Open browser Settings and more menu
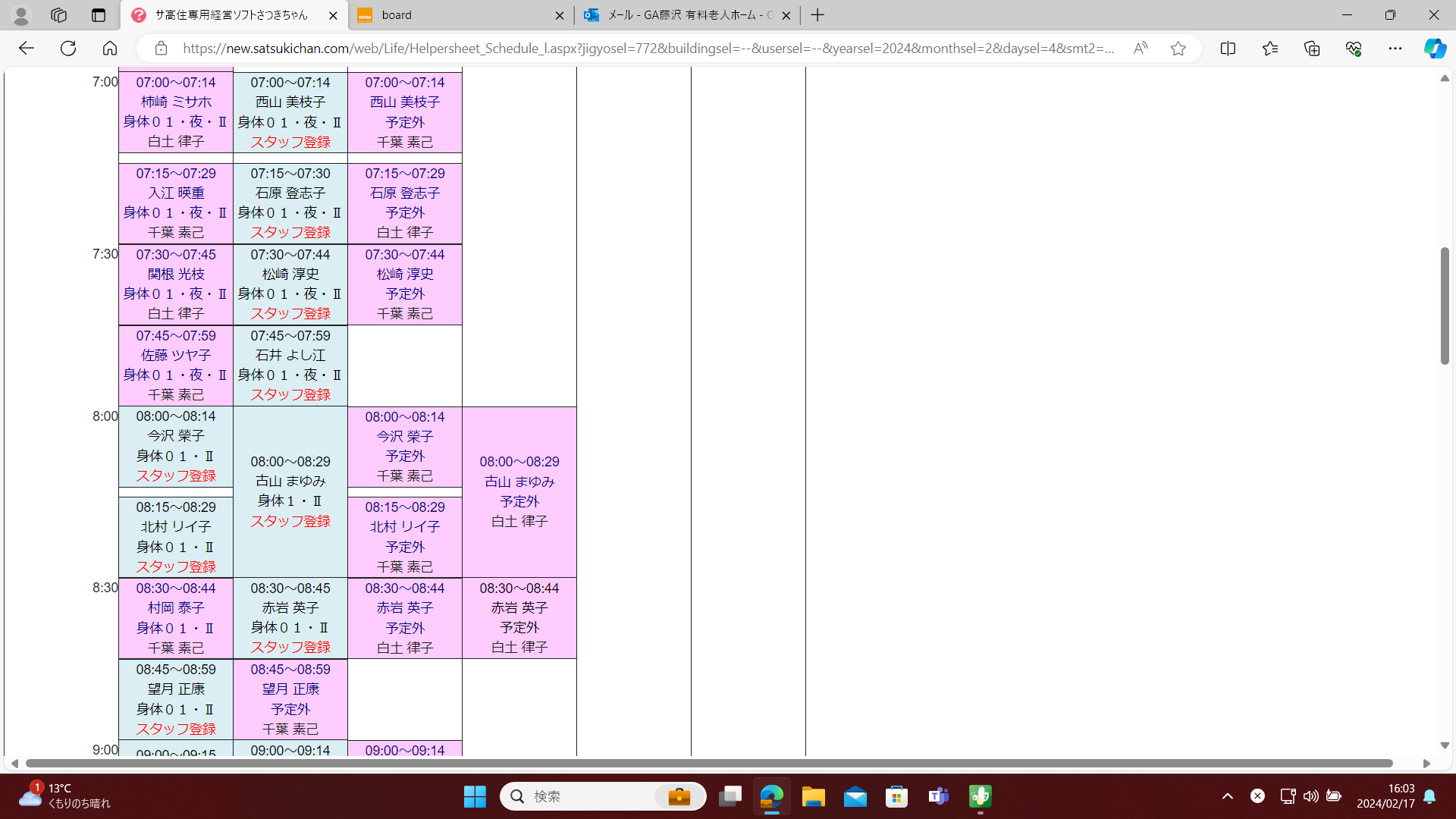1456x819 pixels. [x=1395, y=49]
